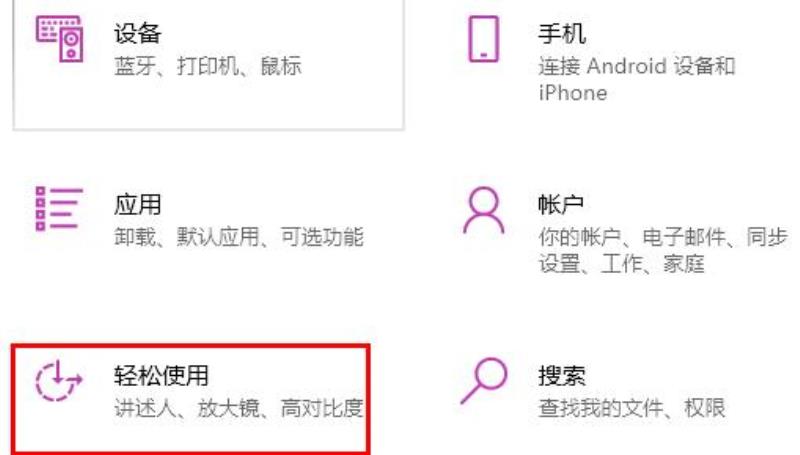Open the 设备 settings title
Screen dimensions: 800x455
coord(137,34)
